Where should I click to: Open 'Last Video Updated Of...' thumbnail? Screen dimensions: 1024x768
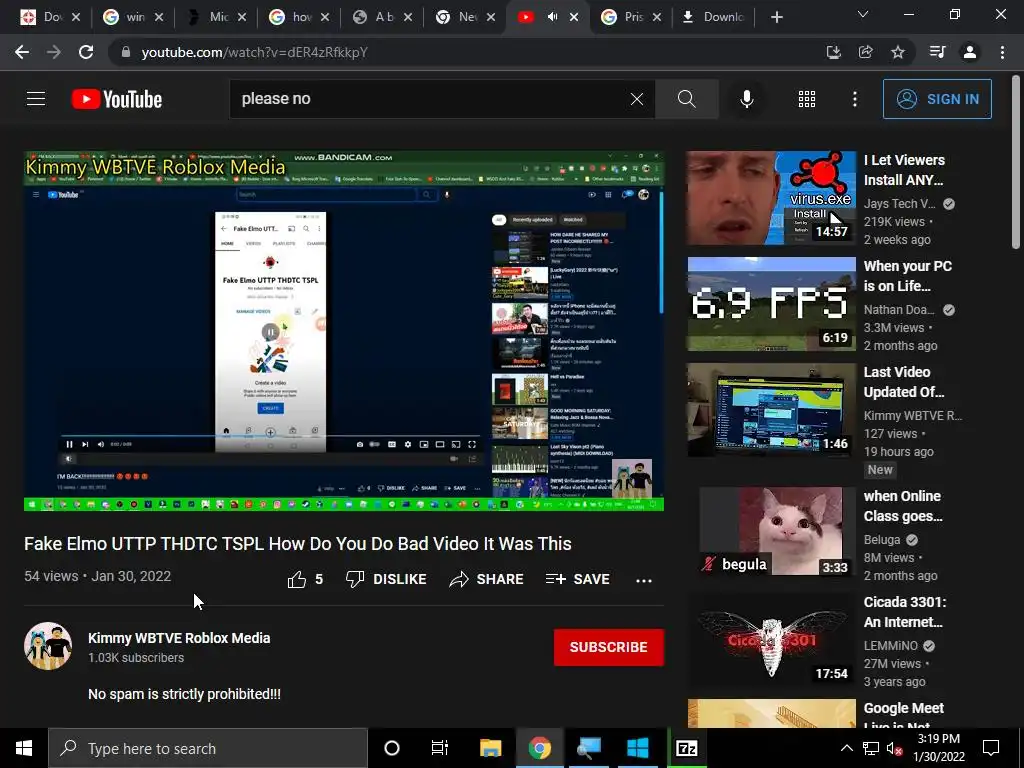click(771, 409)
